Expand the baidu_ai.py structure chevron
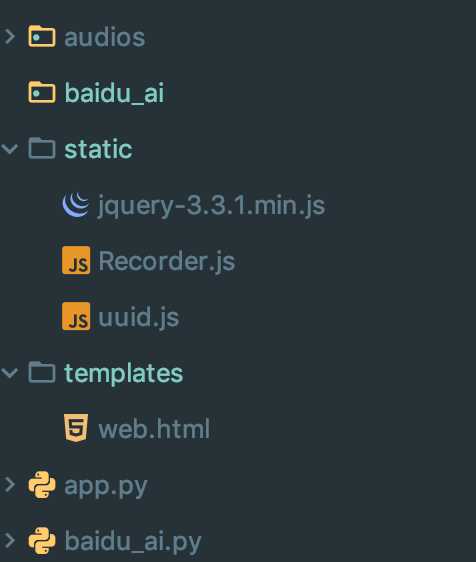 [10, 540]
